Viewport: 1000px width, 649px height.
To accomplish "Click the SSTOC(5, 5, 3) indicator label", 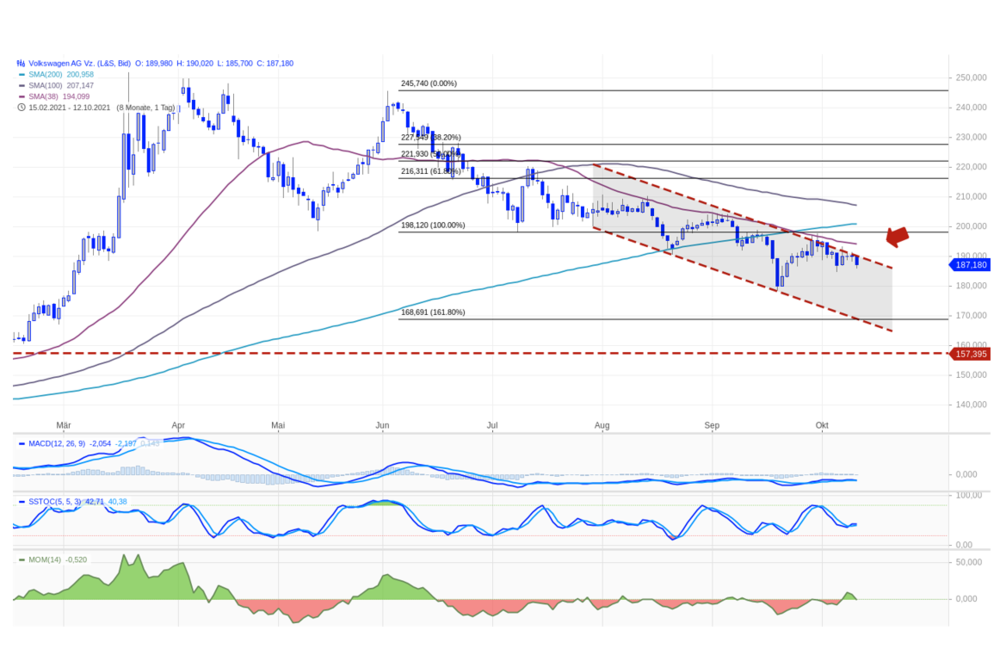I will [55, 502].
